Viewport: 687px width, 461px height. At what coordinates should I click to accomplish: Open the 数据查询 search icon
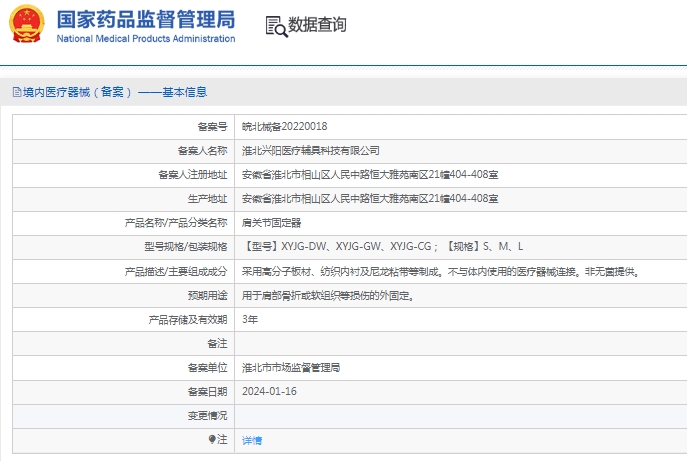pyautogui.click(x=276, y=26)
